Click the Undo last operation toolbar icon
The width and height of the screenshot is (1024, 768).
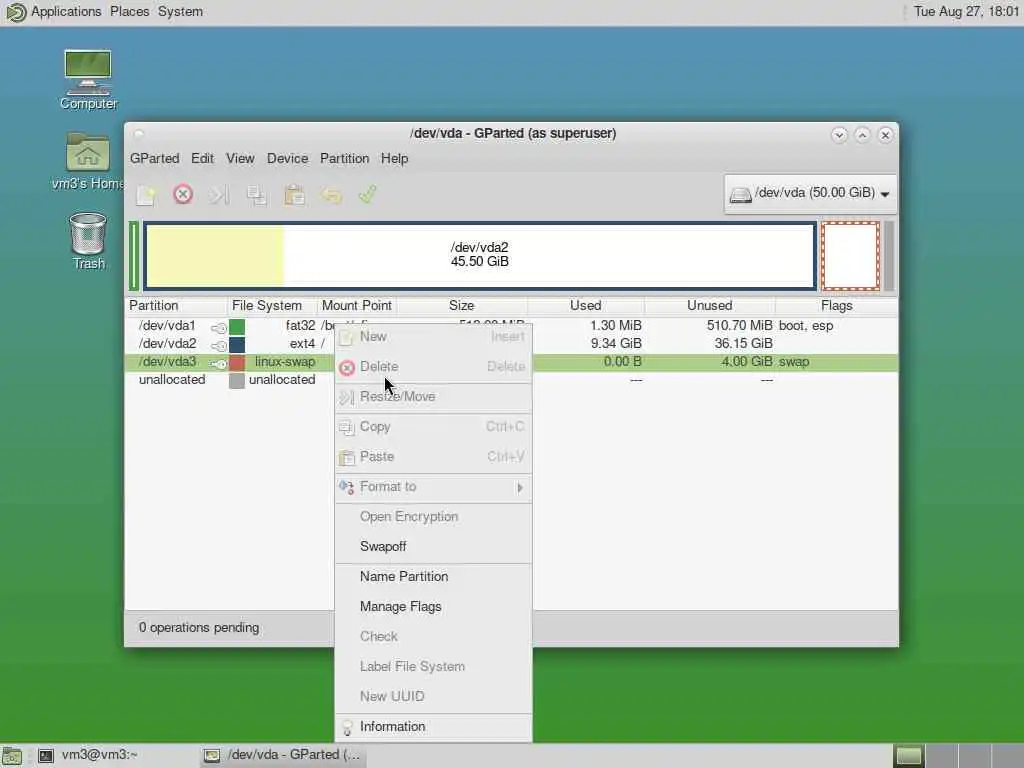point(331,195)
